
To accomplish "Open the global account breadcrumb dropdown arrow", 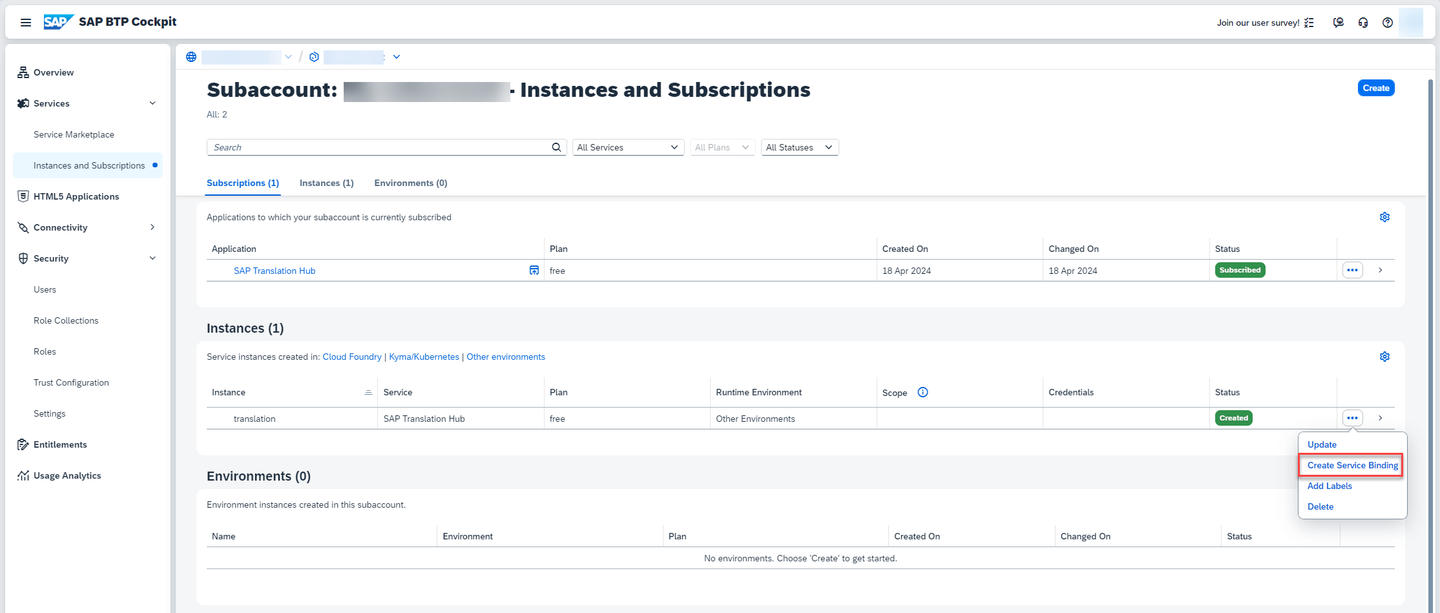I will pos(289,57).
